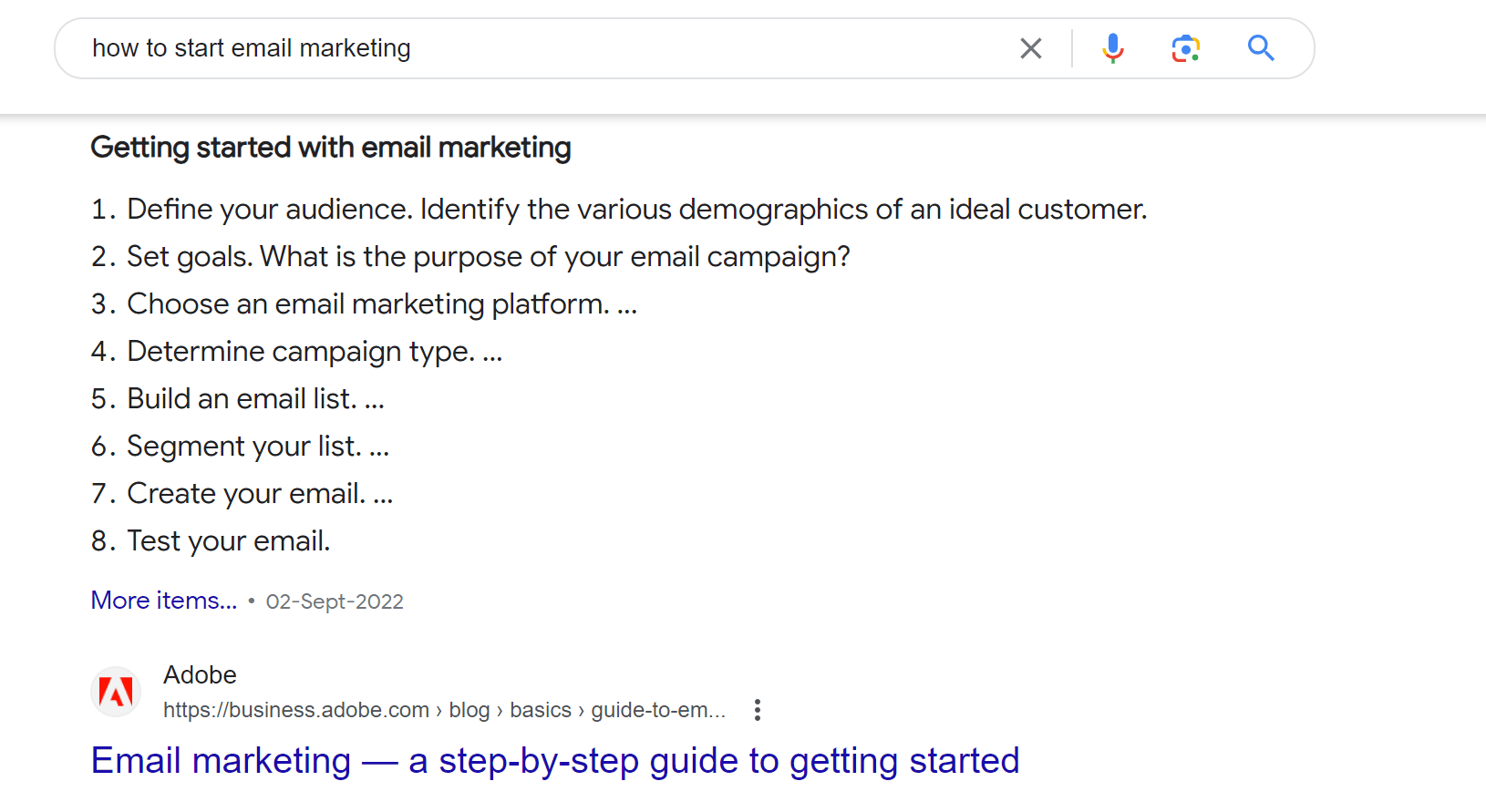
Task: Open search by image using the camera icon
Action: pos(1185,48)
